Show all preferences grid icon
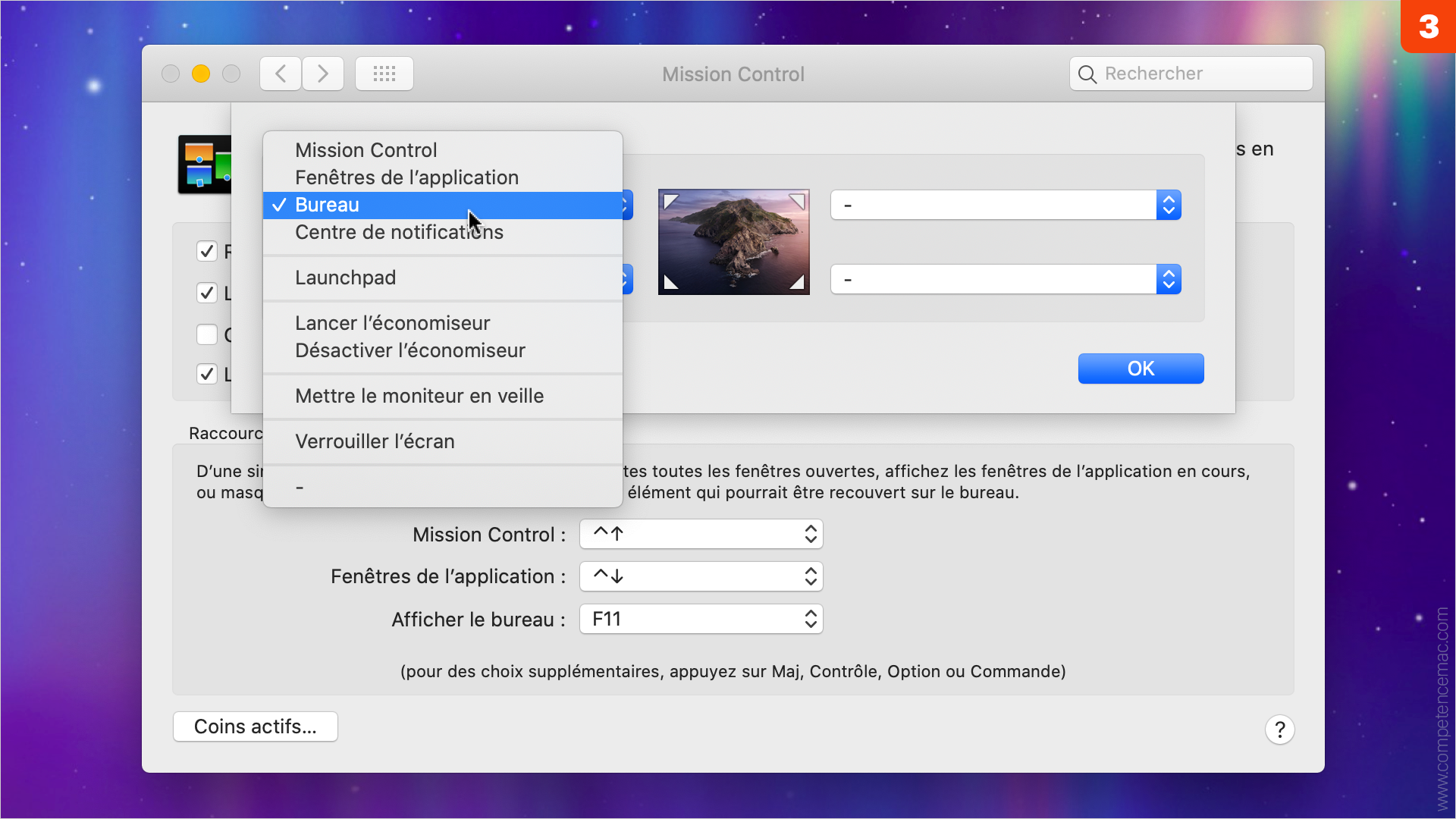The width and height of the screenshot is (1456, 819). pyautogui.click(x=384, y=74)
